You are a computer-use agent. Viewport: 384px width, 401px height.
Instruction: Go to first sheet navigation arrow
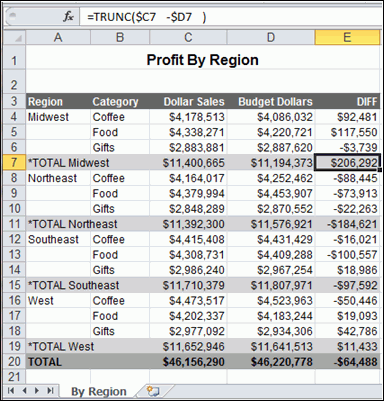coord(11,391)
